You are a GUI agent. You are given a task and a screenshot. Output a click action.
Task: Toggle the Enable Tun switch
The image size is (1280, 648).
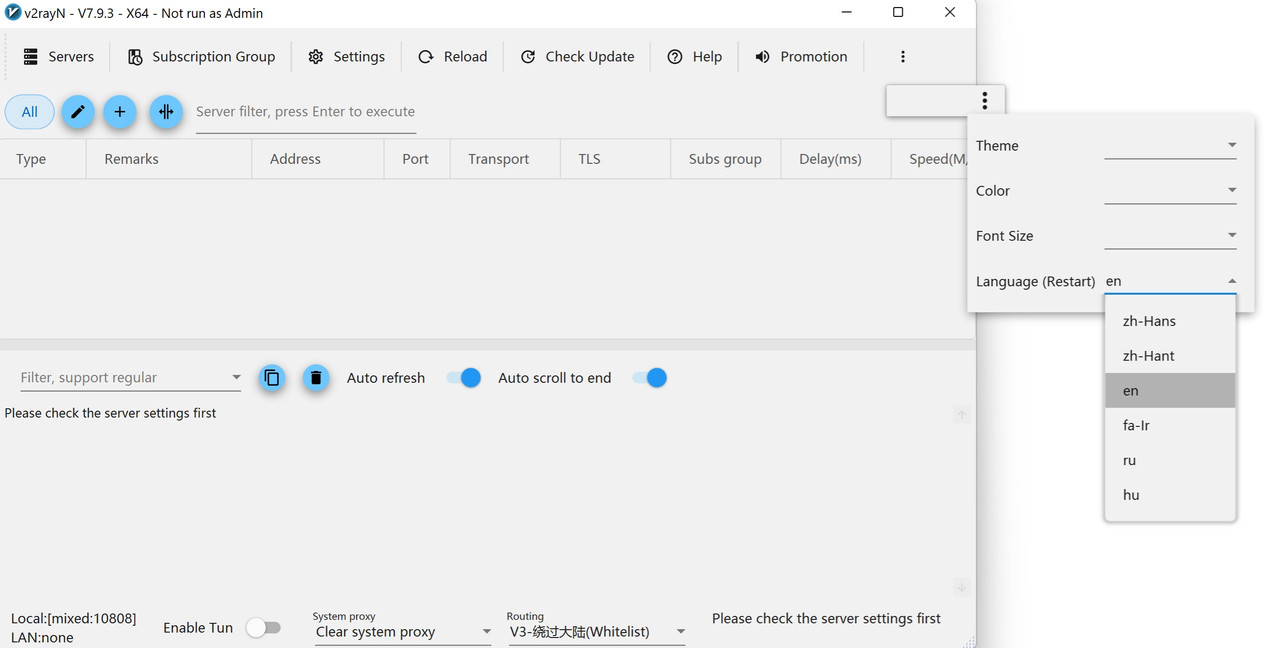[x=263, y=628]
